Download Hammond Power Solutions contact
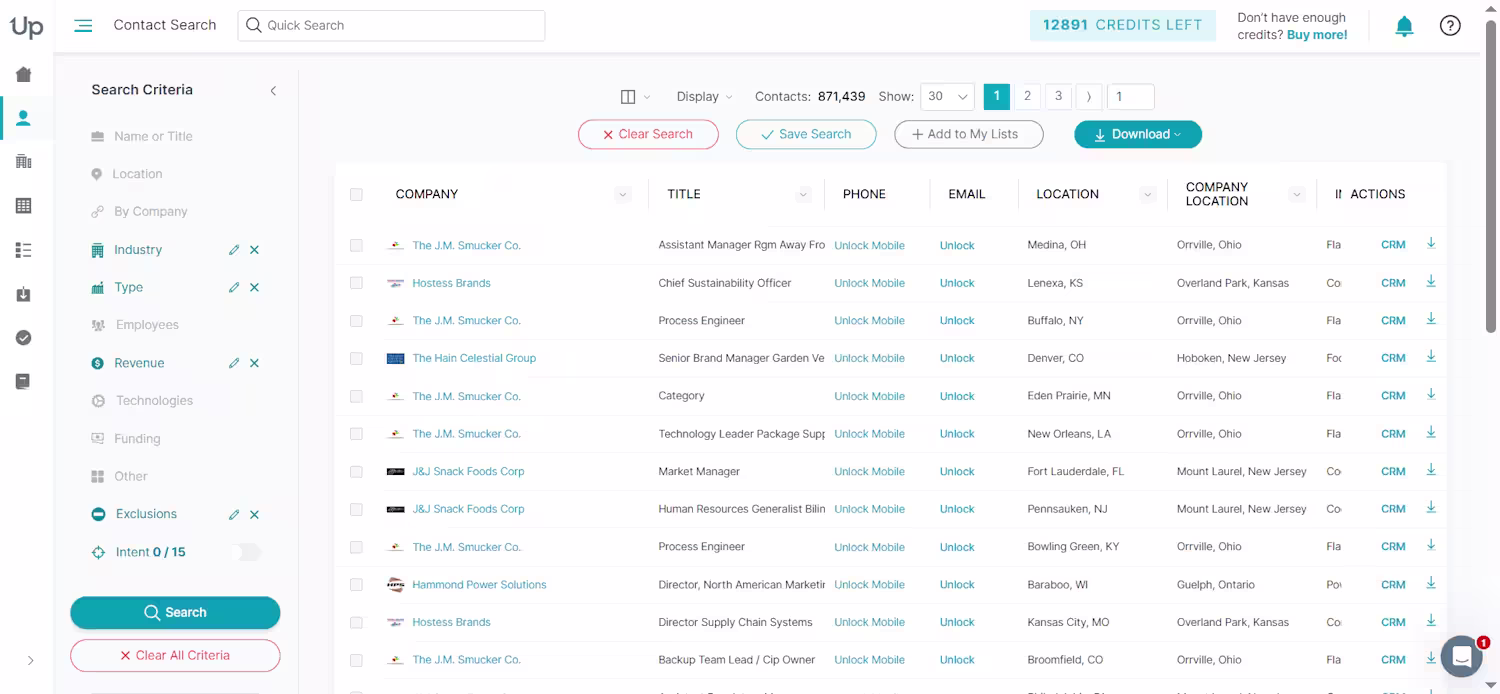Screen dimensions: 1500x694 point(1431,583)
